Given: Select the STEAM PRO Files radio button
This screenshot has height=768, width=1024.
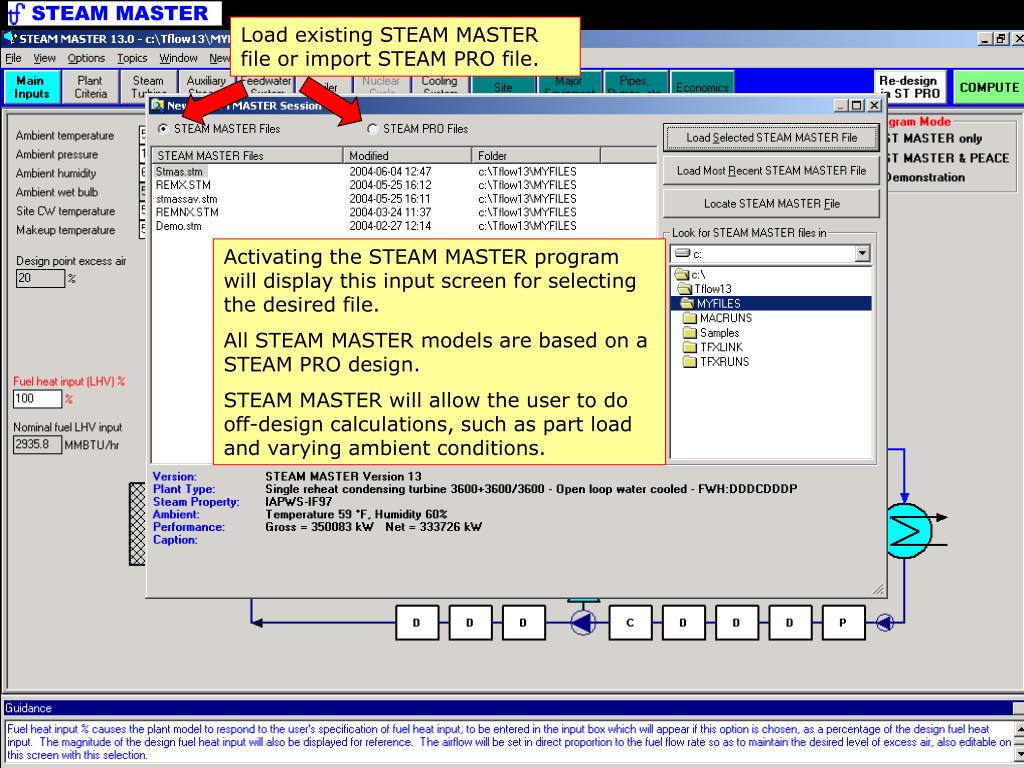Looking at the screenshot, I should tap(372, 129).
